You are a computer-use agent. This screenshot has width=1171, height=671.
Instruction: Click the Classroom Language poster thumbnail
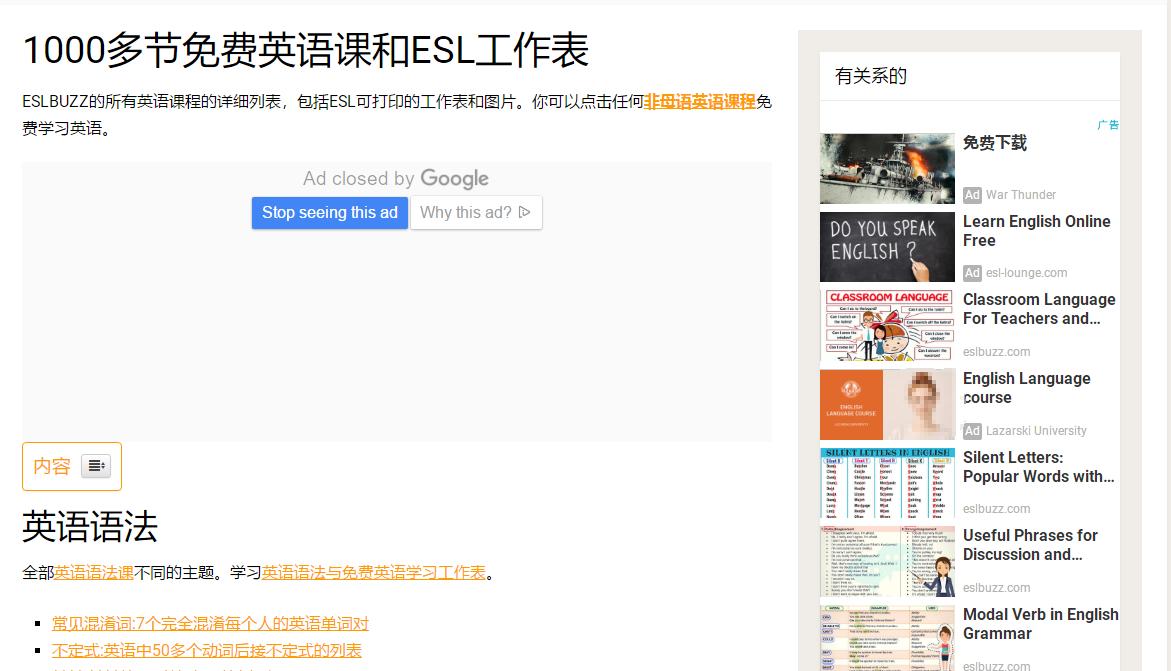(x=886, y=325)
